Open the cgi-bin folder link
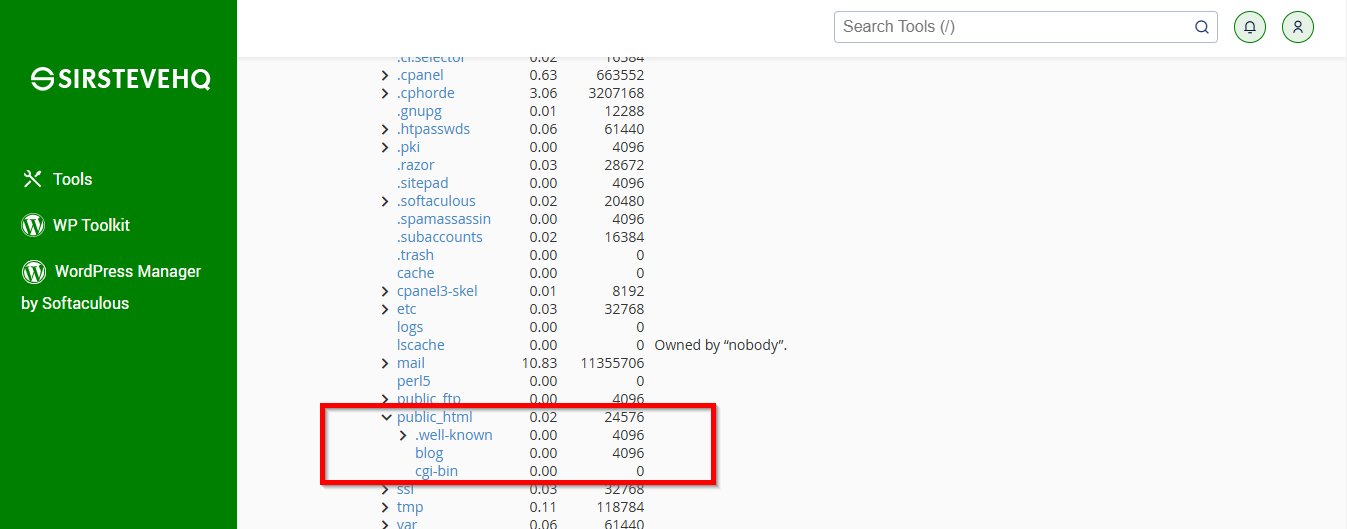 click(437, 471)
